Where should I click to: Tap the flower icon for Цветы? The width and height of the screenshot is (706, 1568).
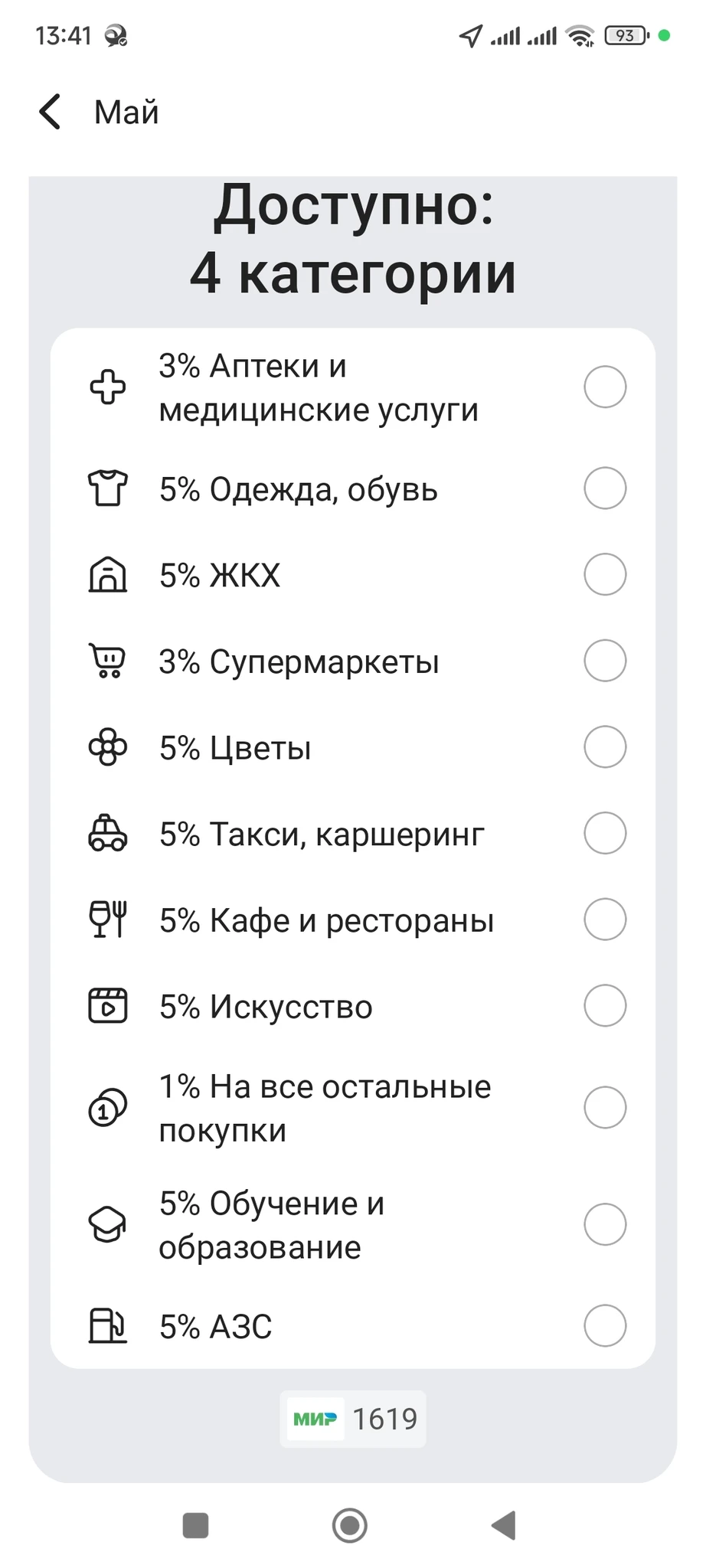[108, 747]
